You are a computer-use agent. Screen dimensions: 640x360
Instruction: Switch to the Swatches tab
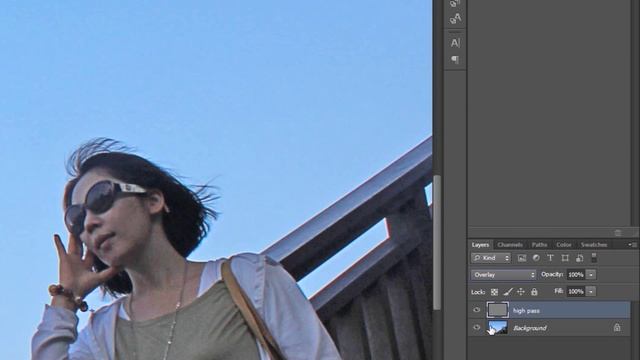pyautogui.click(x=594, y=244)
